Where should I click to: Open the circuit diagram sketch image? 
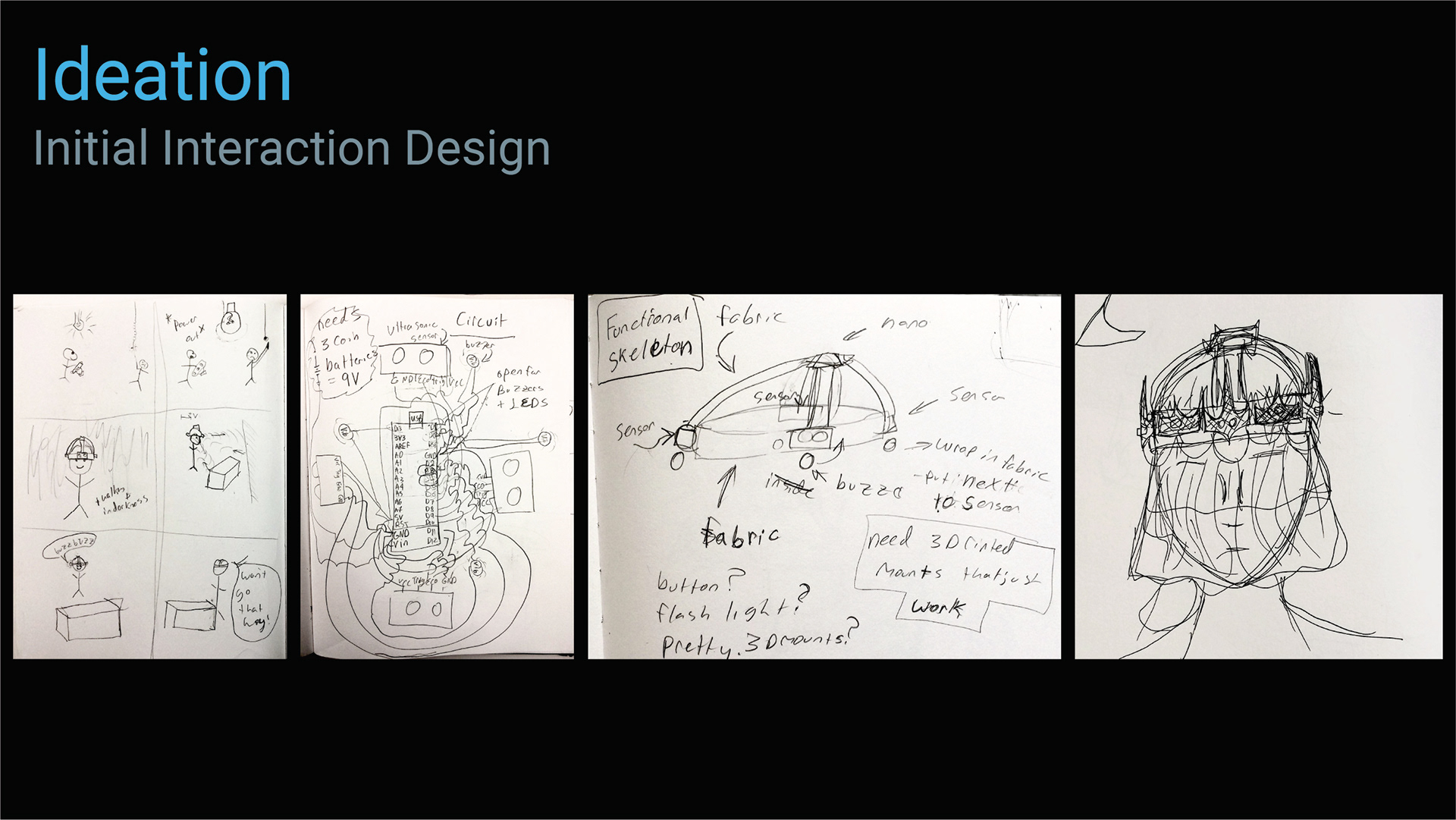click(437, 476)
